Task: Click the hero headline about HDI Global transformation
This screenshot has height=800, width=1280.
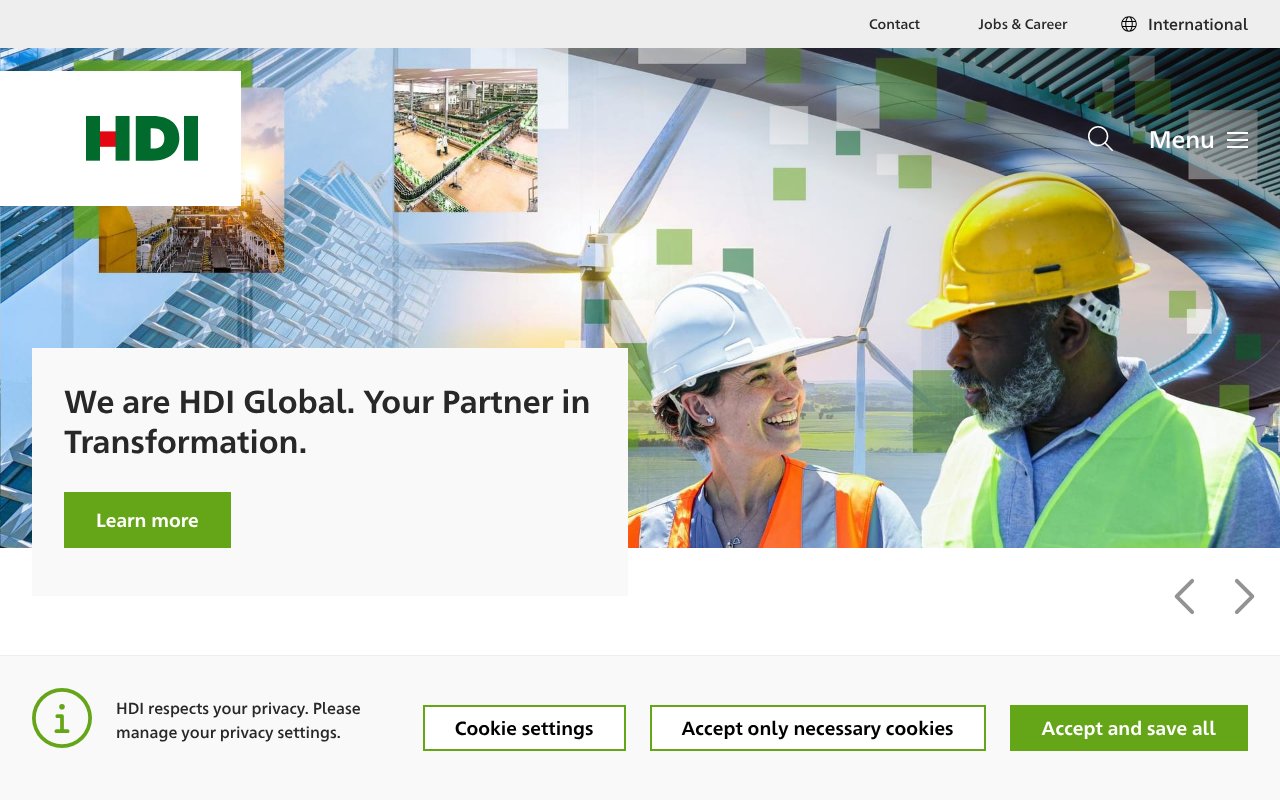Action: (x=326, y=420)
